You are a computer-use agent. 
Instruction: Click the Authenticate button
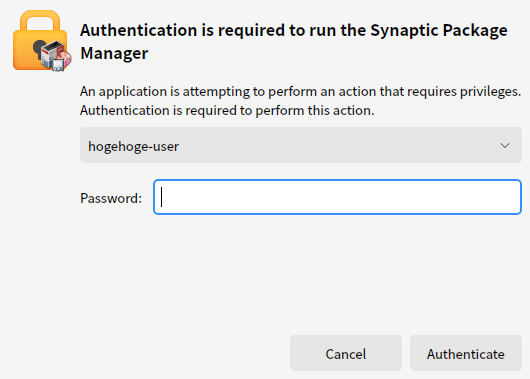pos(466,353)
